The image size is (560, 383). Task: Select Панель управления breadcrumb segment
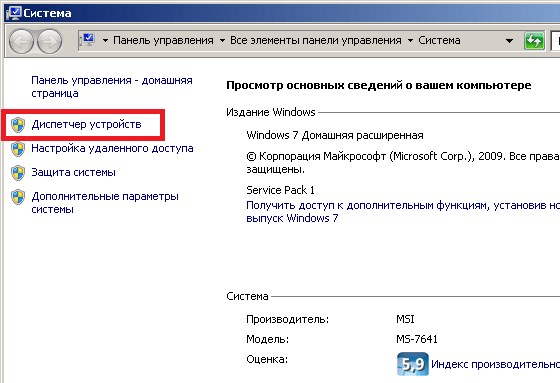point(163,40)
